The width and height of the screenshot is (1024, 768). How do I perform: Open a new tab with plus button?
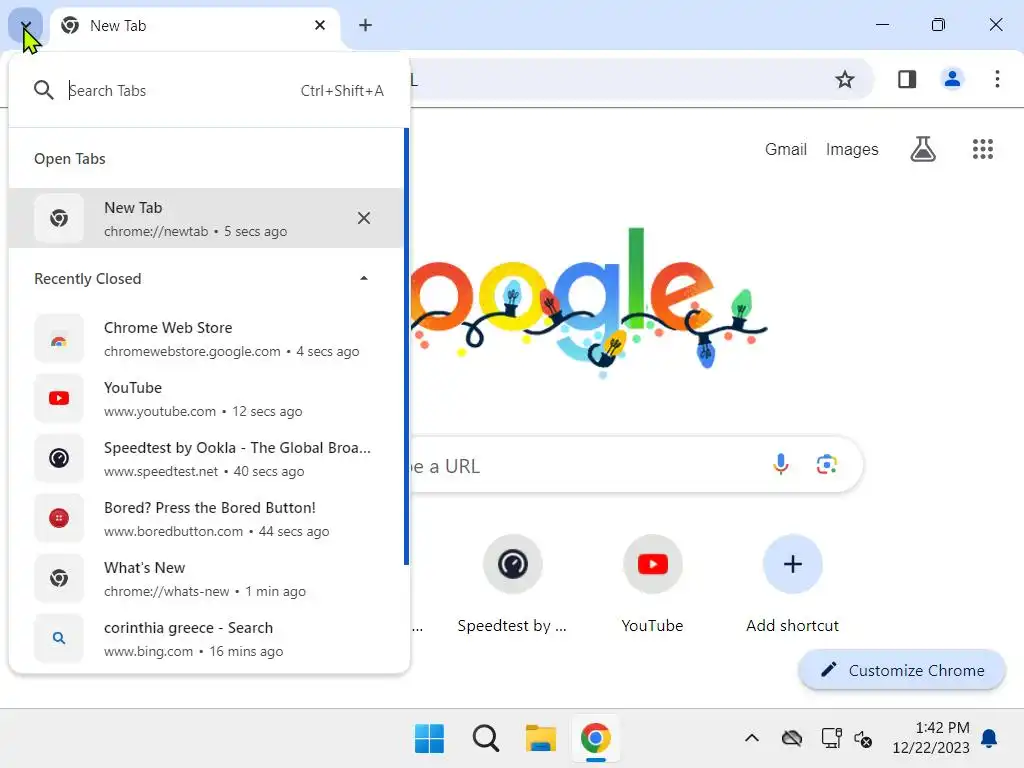click(x=366, y=25)
